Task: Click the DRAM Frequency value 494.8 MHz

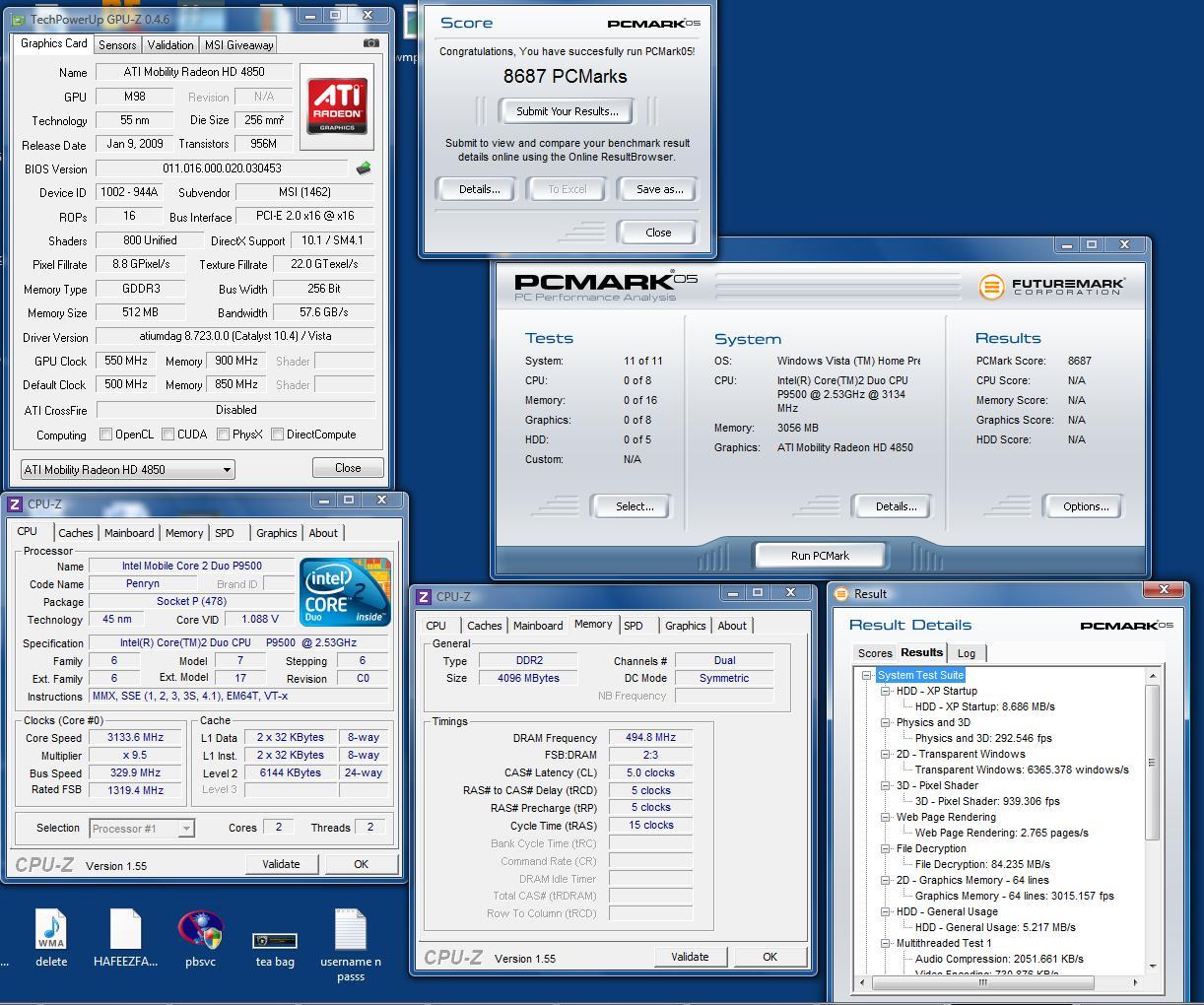Action: coord(650,738)
